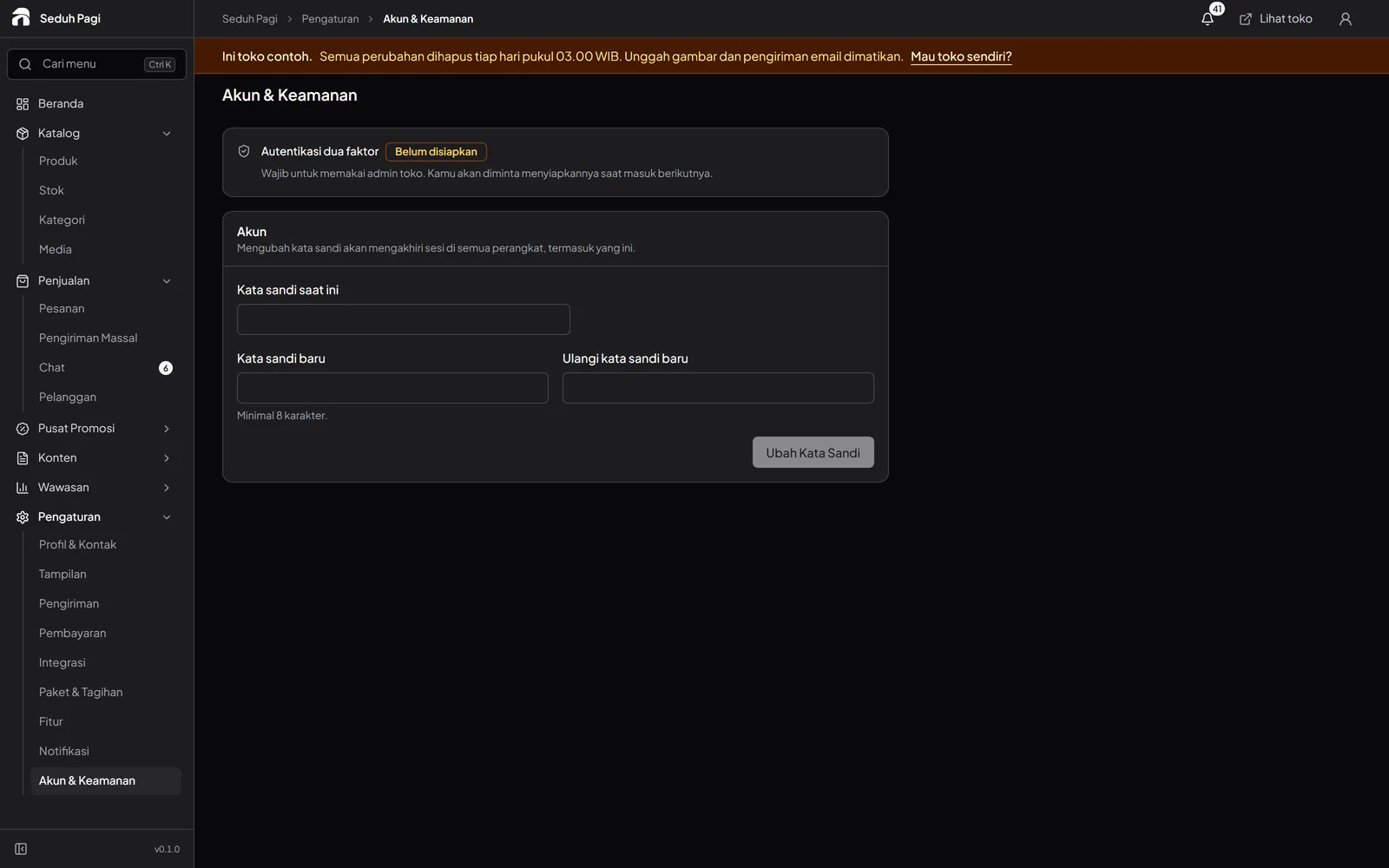Click the shield icon beside Autentikasi dua faktor
This screenshot has height=868, width=1389.
pos(244,151)
